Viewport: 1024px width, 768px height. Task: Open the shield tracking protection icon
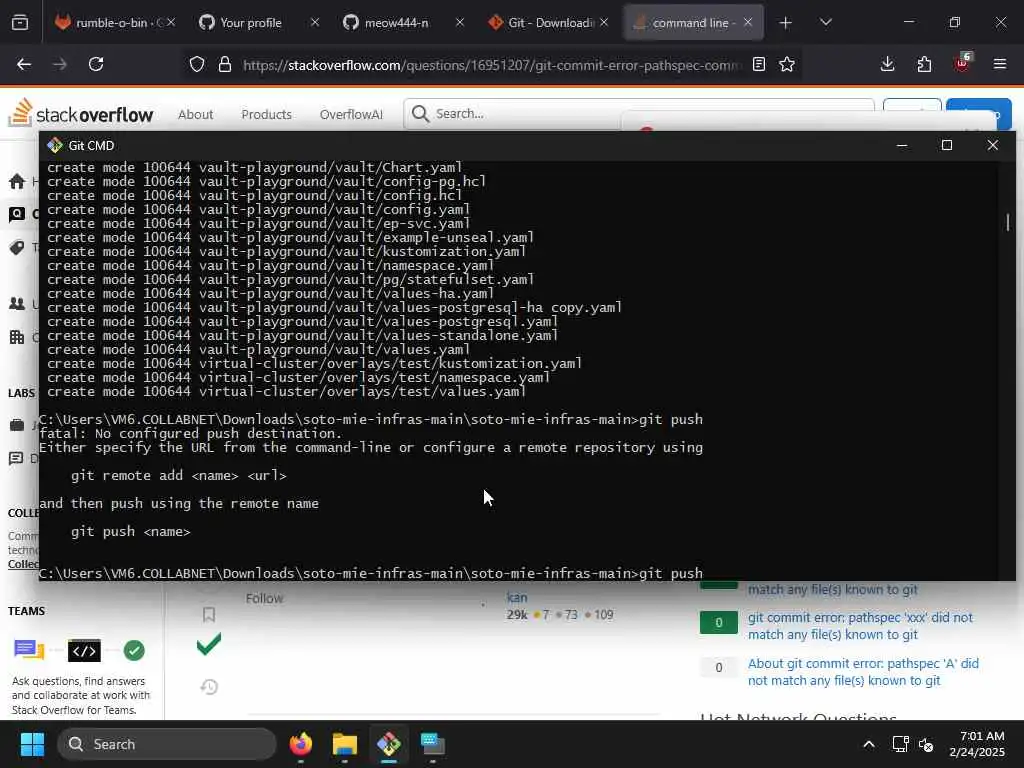coord(197,64)
